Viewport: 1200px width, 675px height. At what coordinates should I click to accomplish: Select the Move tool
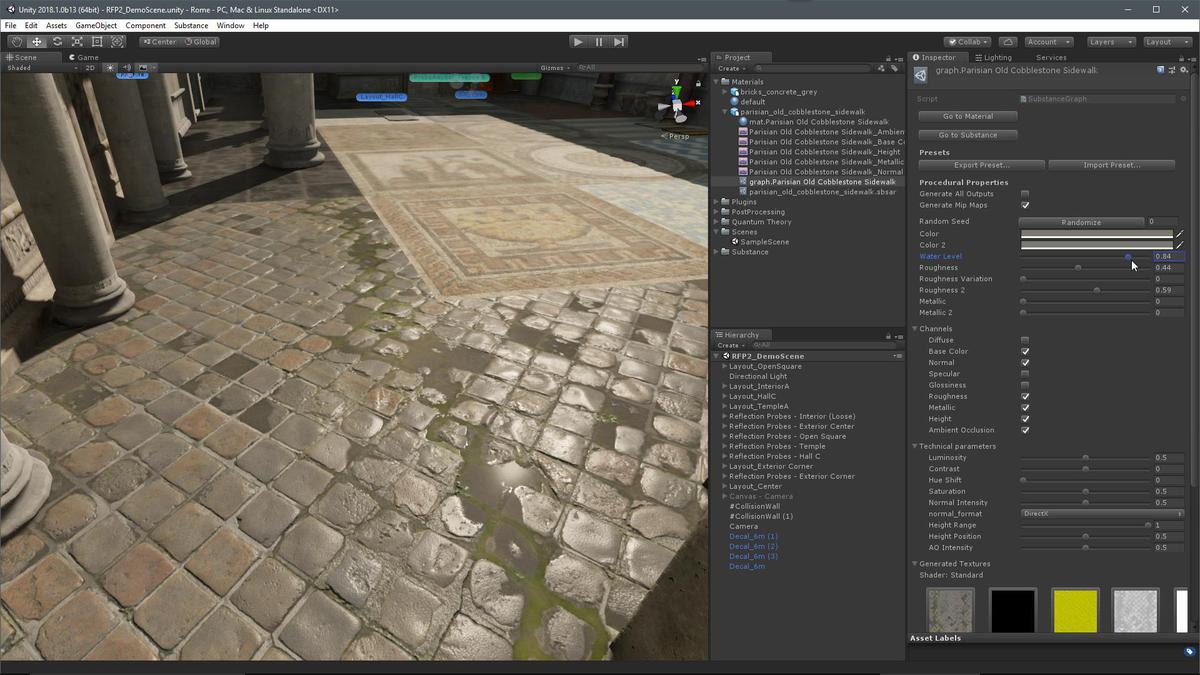[37, 42]
